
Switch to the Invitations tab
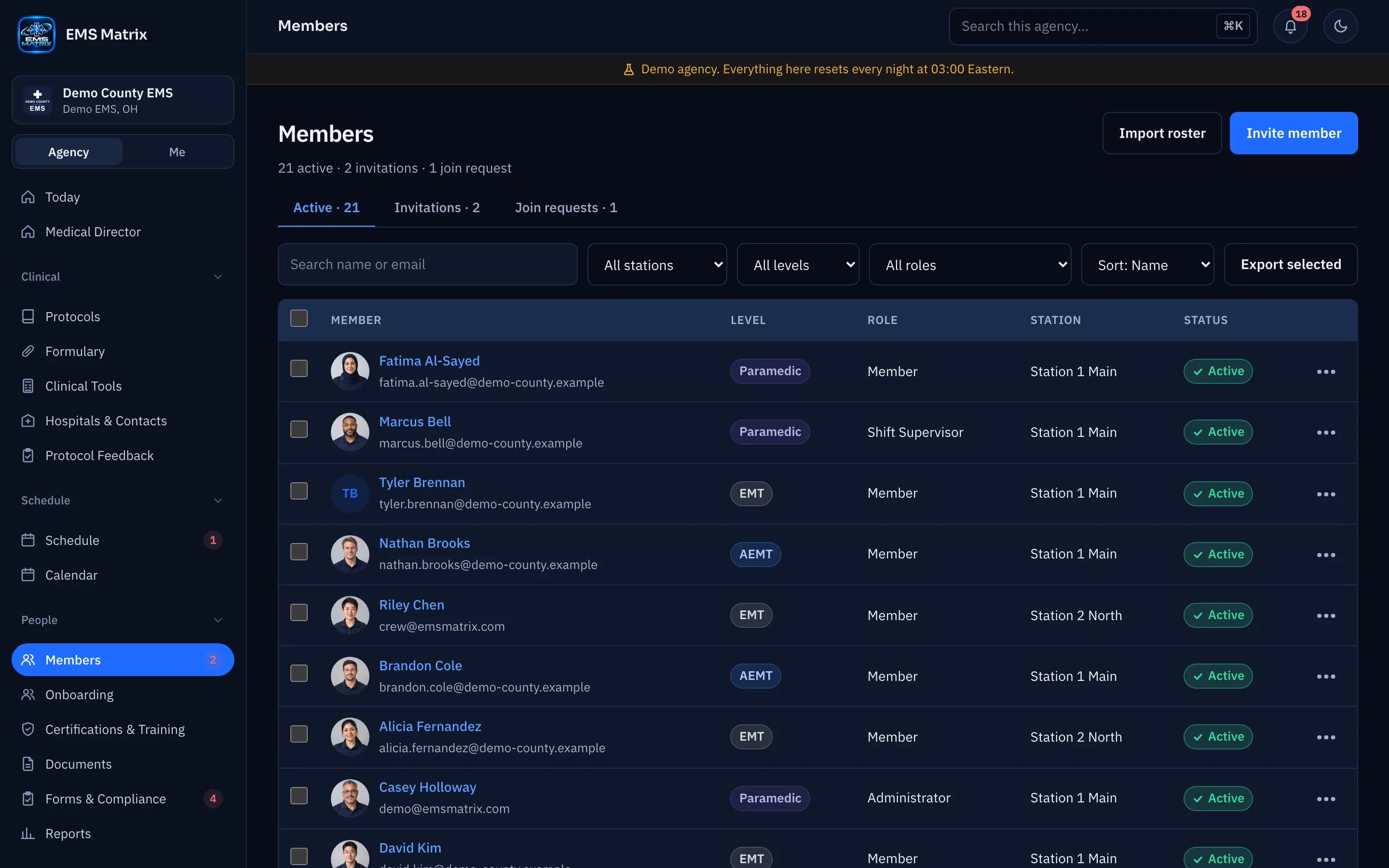coord(437,208)
